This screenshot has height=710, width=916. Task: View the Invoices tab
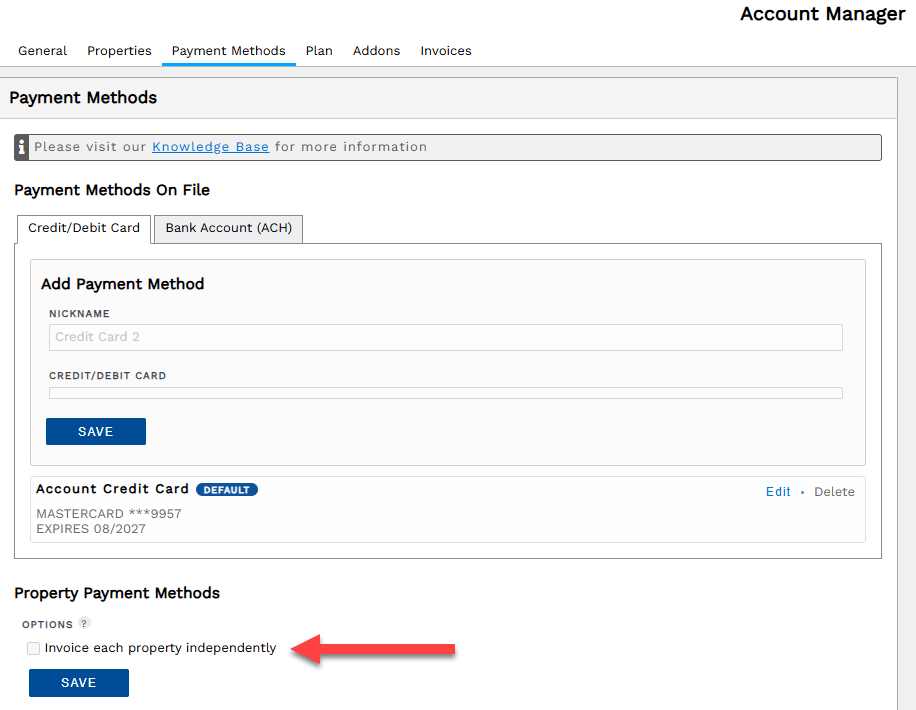(x=446, y=51)
